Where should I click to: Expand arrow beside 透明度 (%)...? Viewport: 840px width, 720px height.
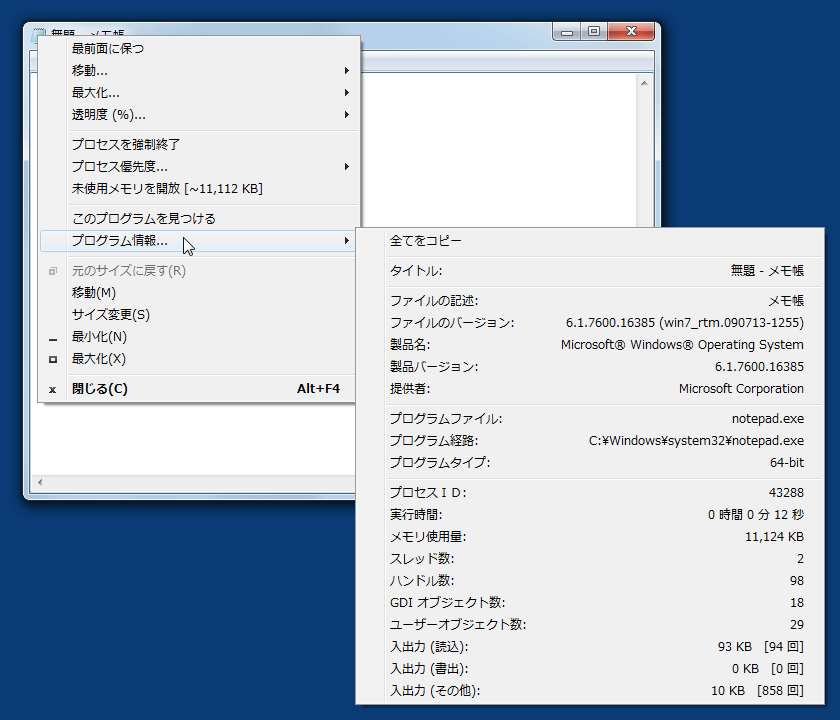coord(347,115)
